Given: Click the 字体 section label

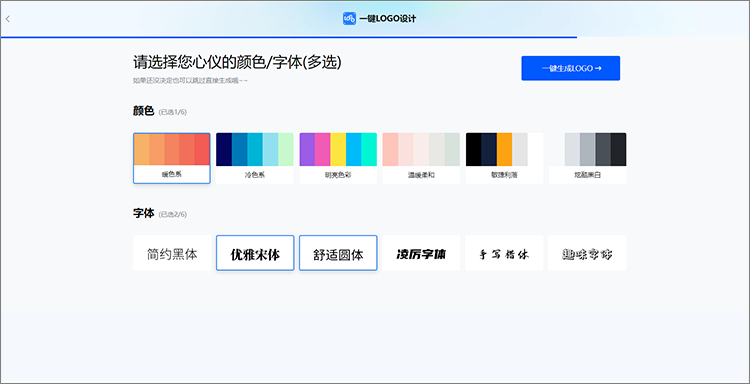Looking at the screenshot, I should coord(143,213).
